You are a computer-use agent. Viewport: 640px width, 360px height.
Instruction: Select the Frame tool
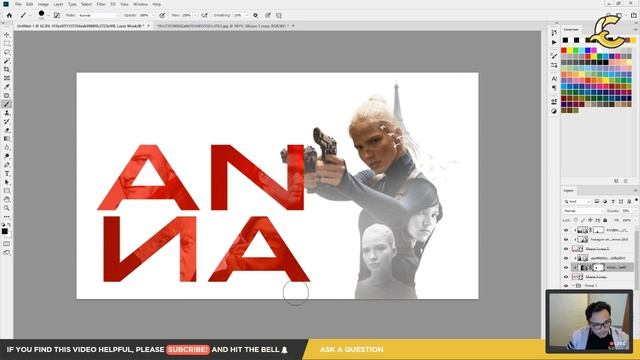click(7, 78)
